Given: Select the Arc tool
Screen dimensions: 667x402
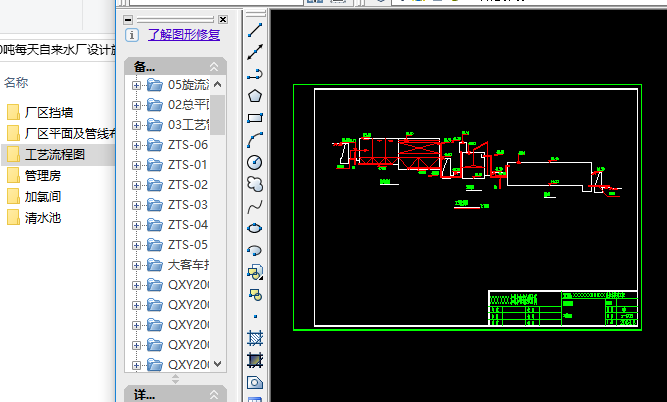Looking at the screenshot, I should [255, 140].
